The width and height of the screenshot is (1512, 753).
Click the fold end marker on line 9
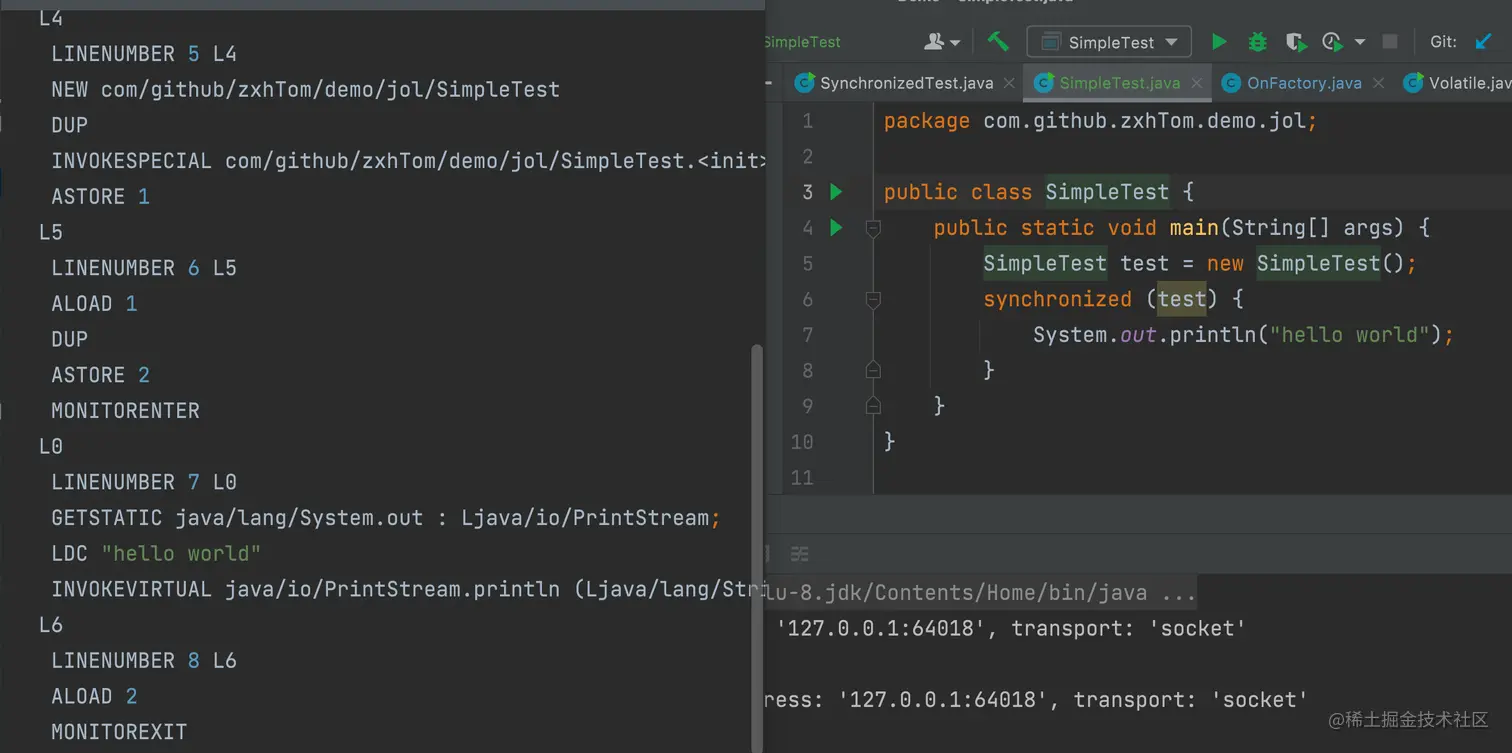(x=873, y=406)
